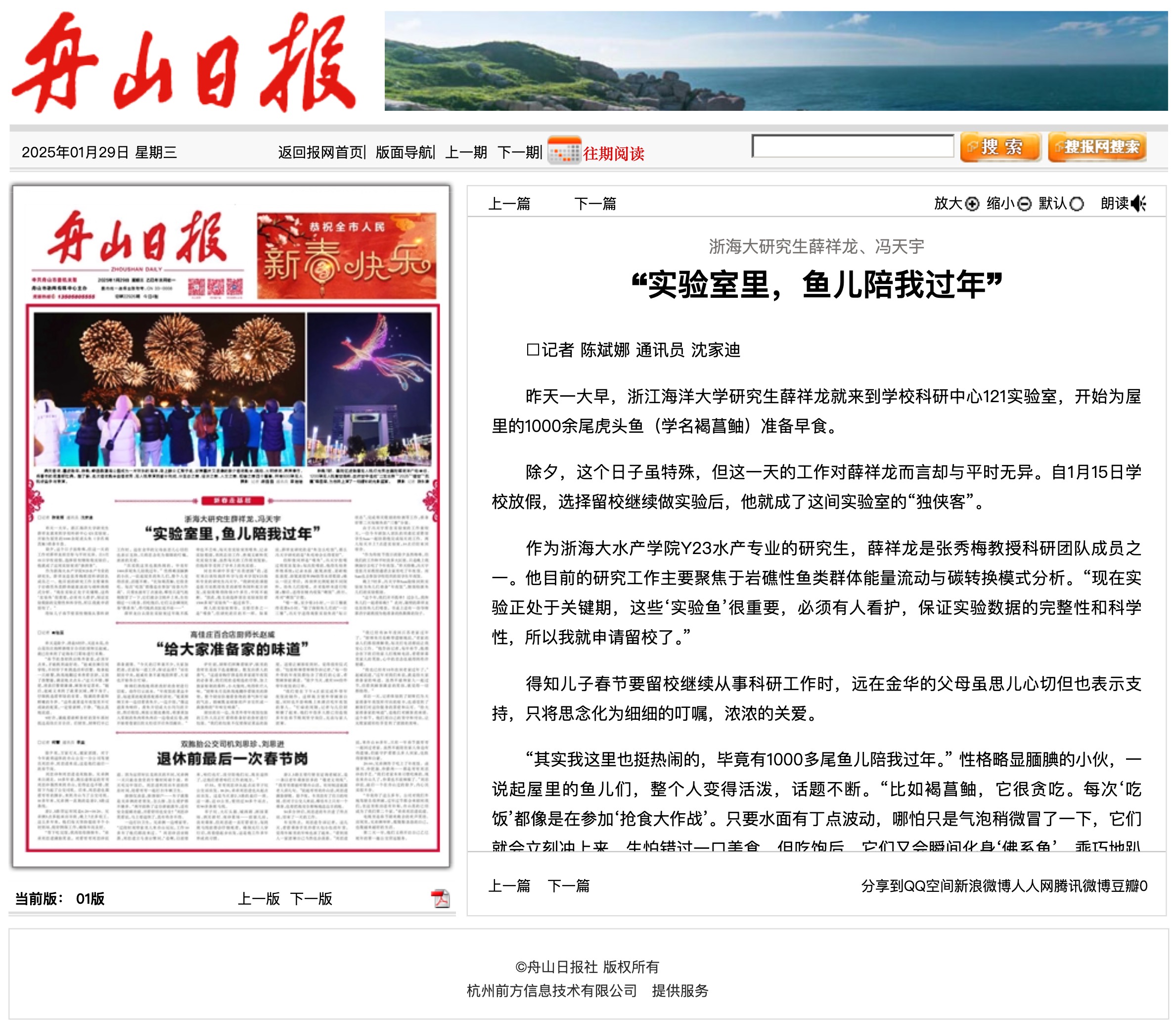Go to 上一版 previous page
The width and height of the screenshot is (1176, 1021).
259,899
